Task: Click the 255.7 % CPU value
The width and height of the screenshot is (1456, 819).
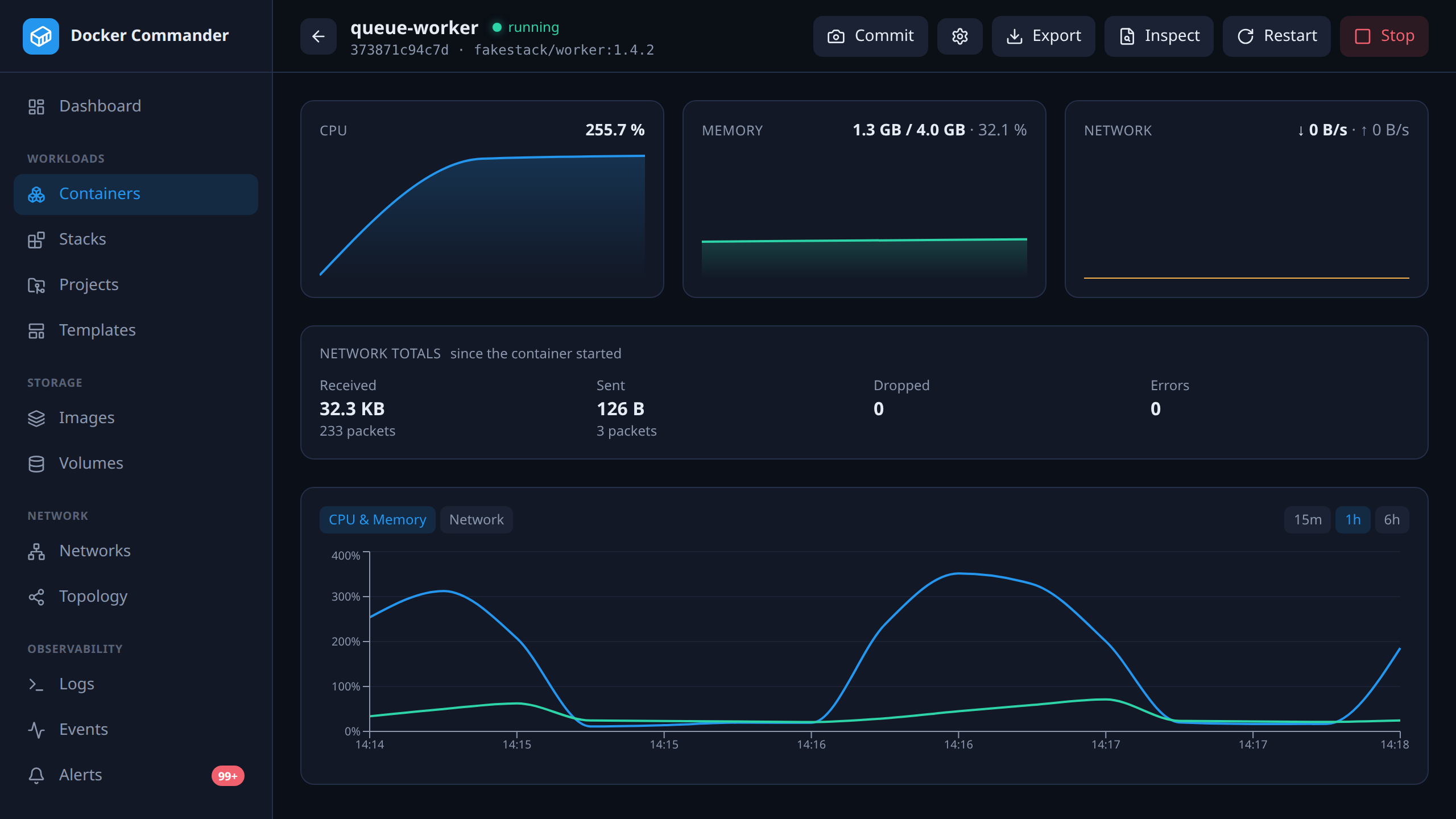Action: pos(615,130)
